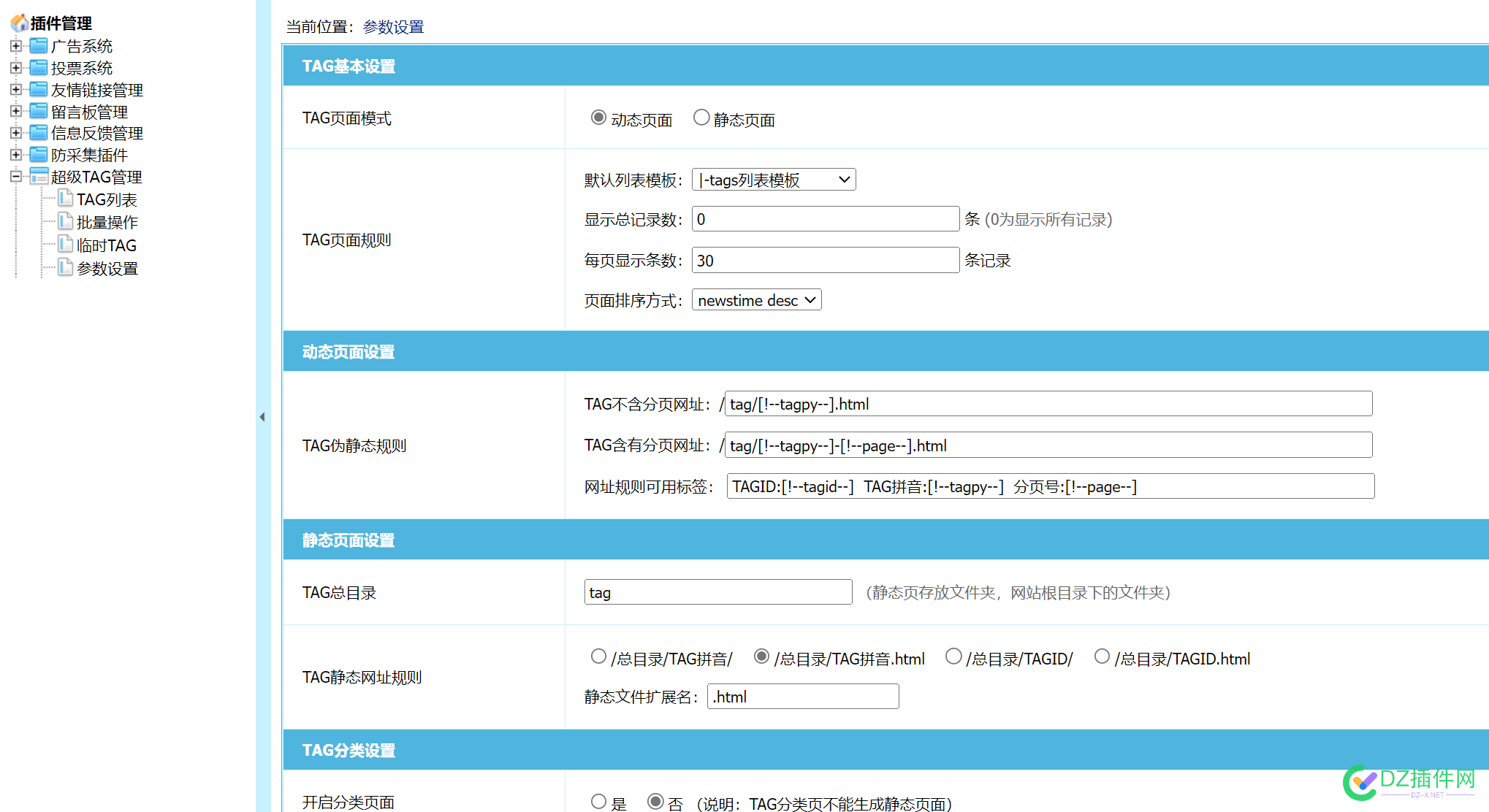This screenshot has height=812, width=1489.
Task: Click the 每页显示条数 input field
Action: (x=826, y=260)
